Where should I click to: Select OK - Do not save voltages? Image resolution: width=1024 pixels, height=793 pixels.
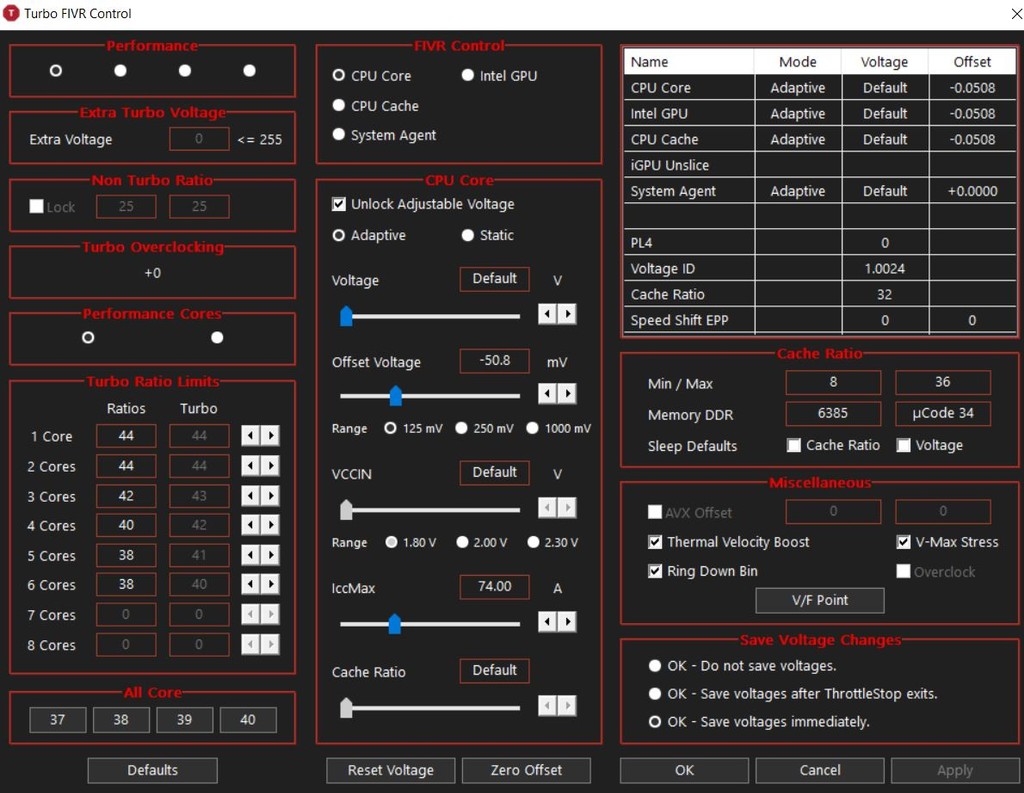click(655, 665)
